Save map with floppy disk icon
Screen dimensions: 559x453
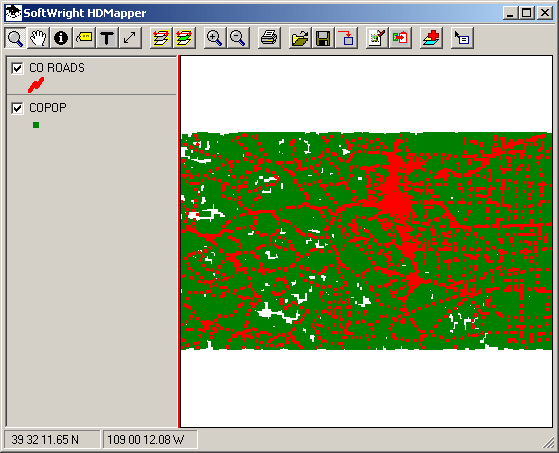coord(323,38)
